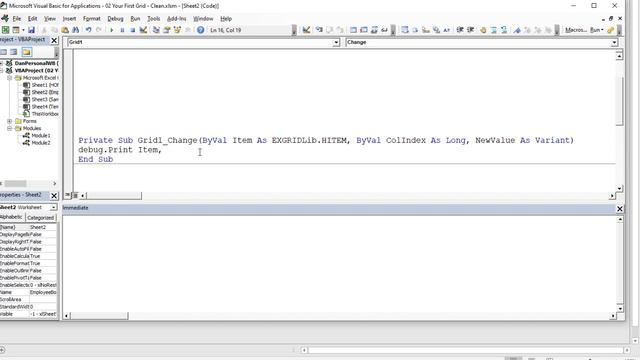Click the Toggle Bookmark blue flag icon
Viewport: 640px width, 360px height.
click(517, 30)
